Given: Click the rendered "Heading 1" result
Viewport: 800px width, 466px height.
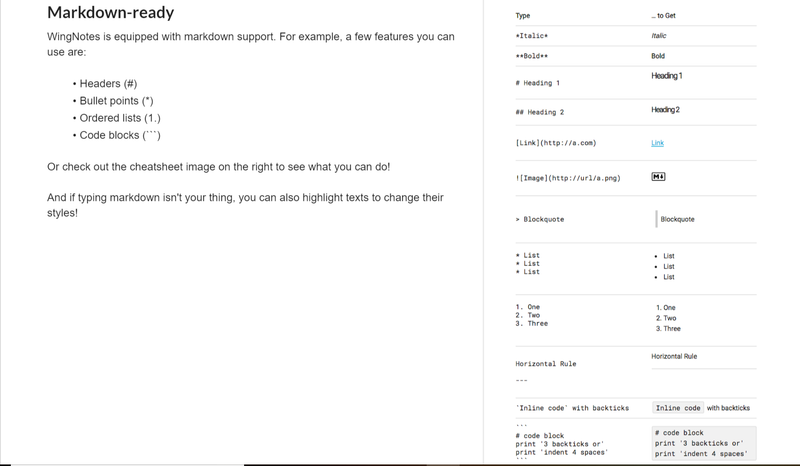Looking at the screenshot, I should click(666, 76).
